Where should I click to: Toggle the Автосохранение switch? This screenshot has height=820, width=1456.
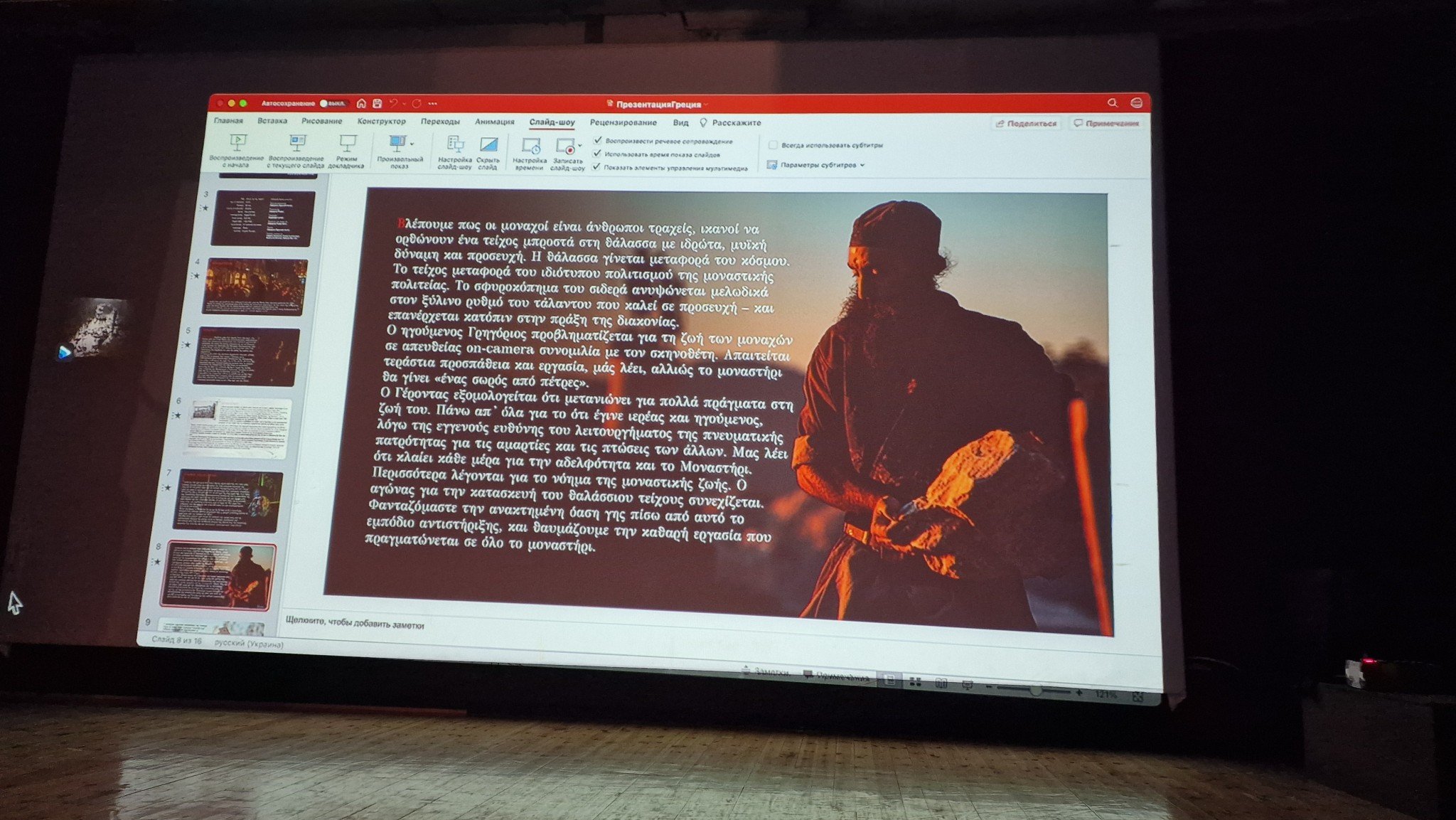coord(333,103)
